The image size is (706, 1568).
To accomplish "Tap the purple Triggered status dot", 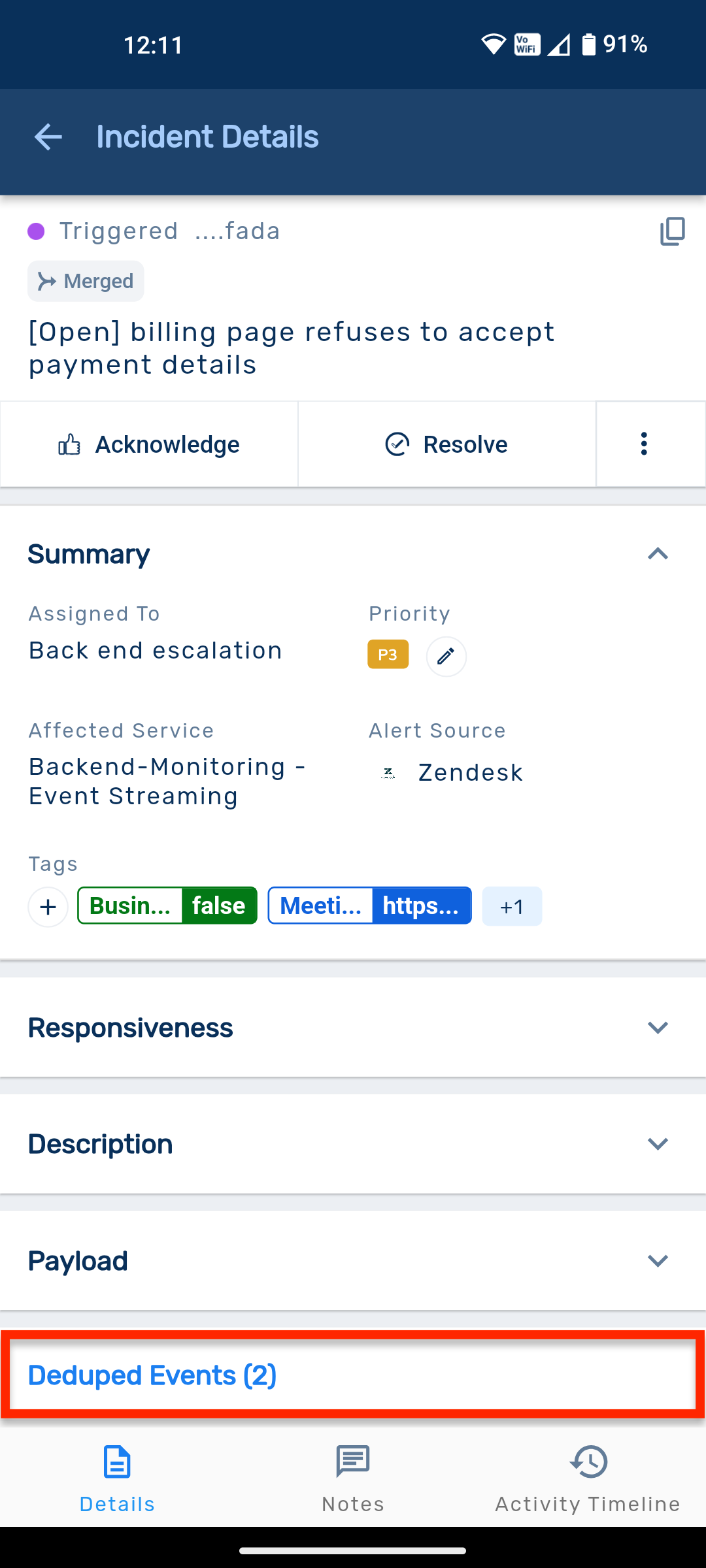I will coord(36,231).
